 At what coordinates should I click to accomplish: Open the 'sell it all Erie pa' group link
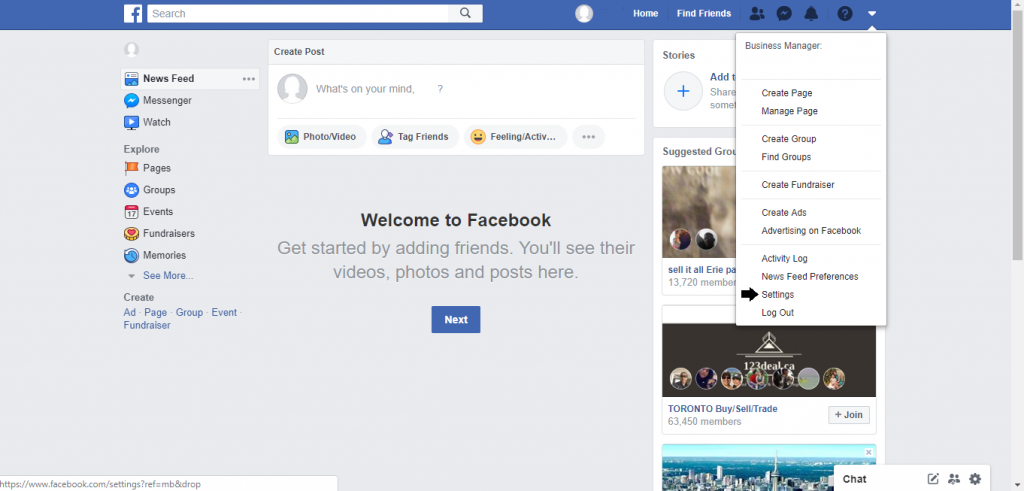click(702, 270)
